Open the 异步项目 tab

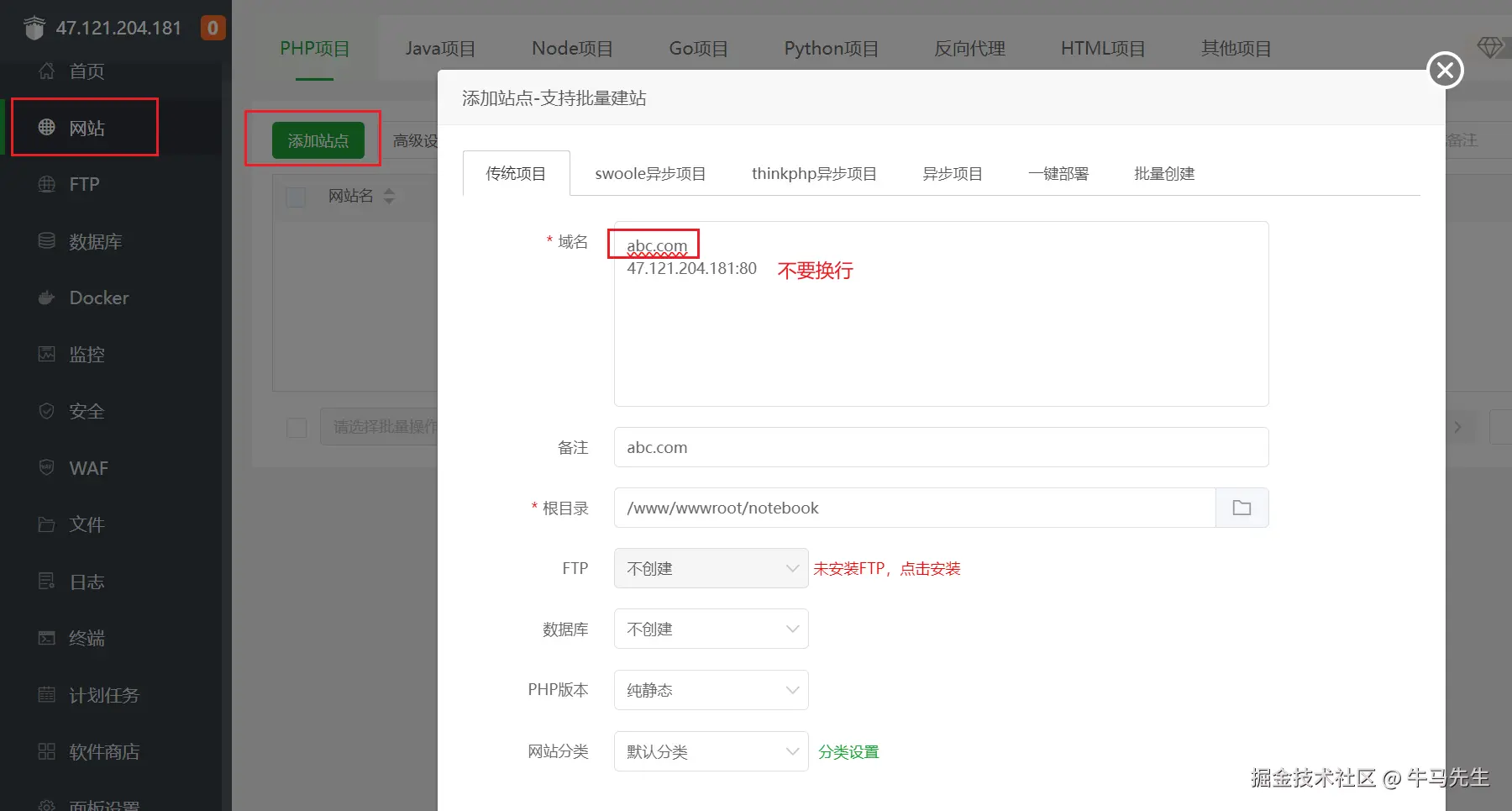pyautogui.click(x=953, y=173)
